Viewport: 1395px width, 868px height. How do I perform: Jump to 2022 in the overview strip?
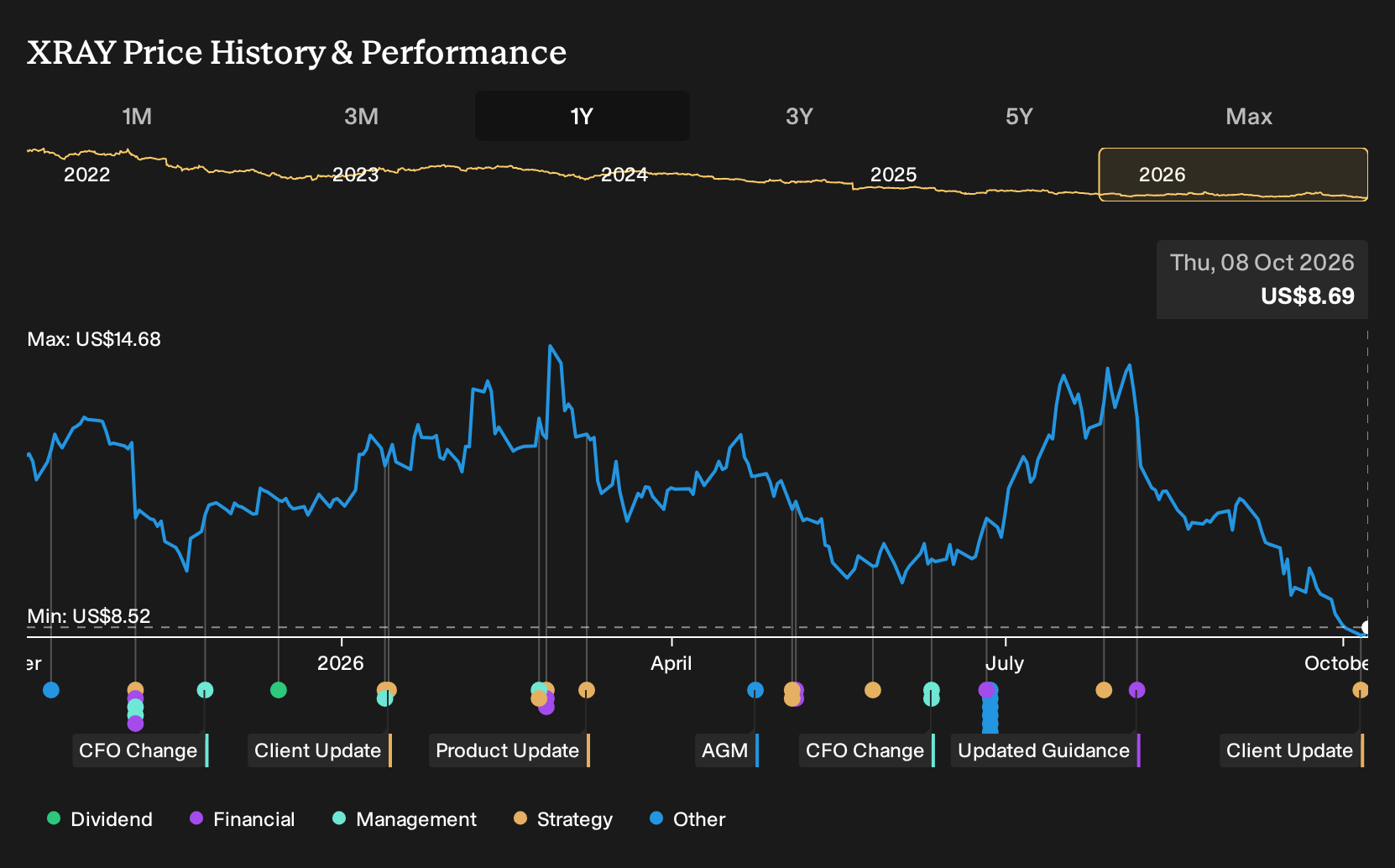87,175
